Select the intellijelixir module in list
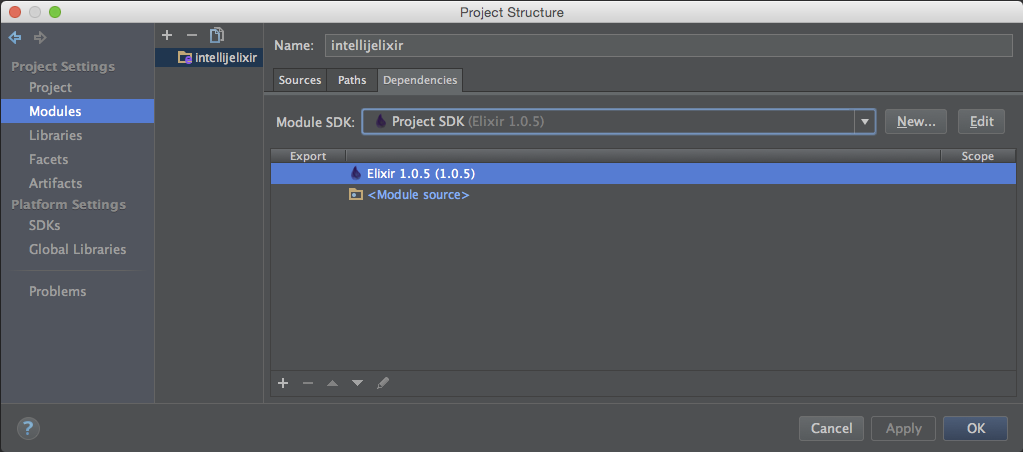The width and height of the screenshot is (1023, 452). [218, 58]
